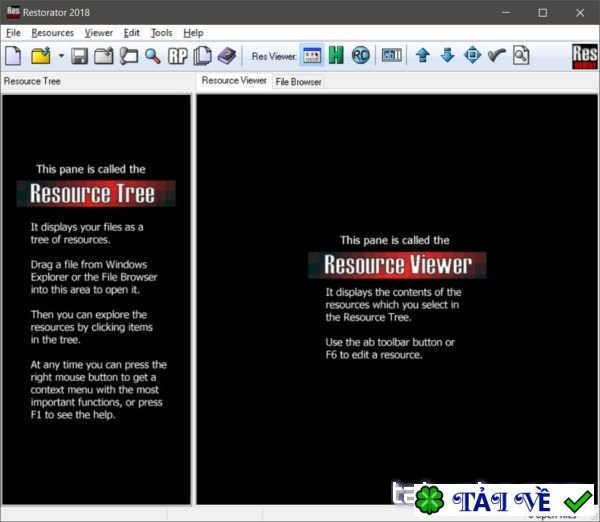Open the Tools menu
Viewport: 600px width, 522px height.
pyautogui.click(x=161, y=33)
